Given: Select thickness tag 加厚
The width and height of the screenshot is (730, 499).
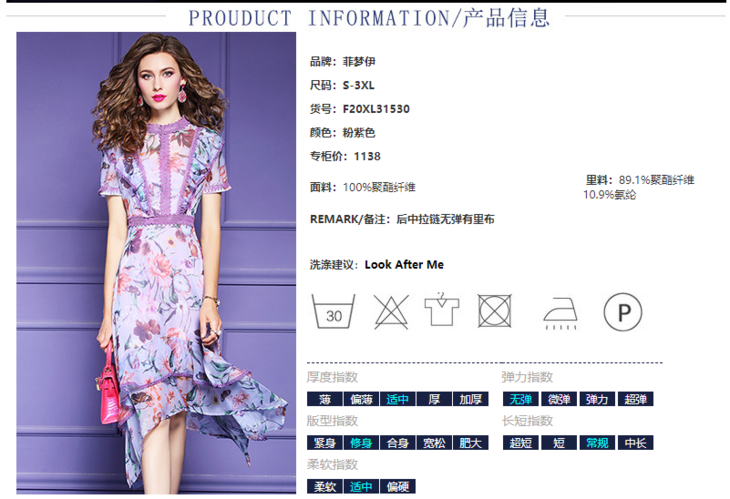Looking at the screenshot, I should point(471,399).
